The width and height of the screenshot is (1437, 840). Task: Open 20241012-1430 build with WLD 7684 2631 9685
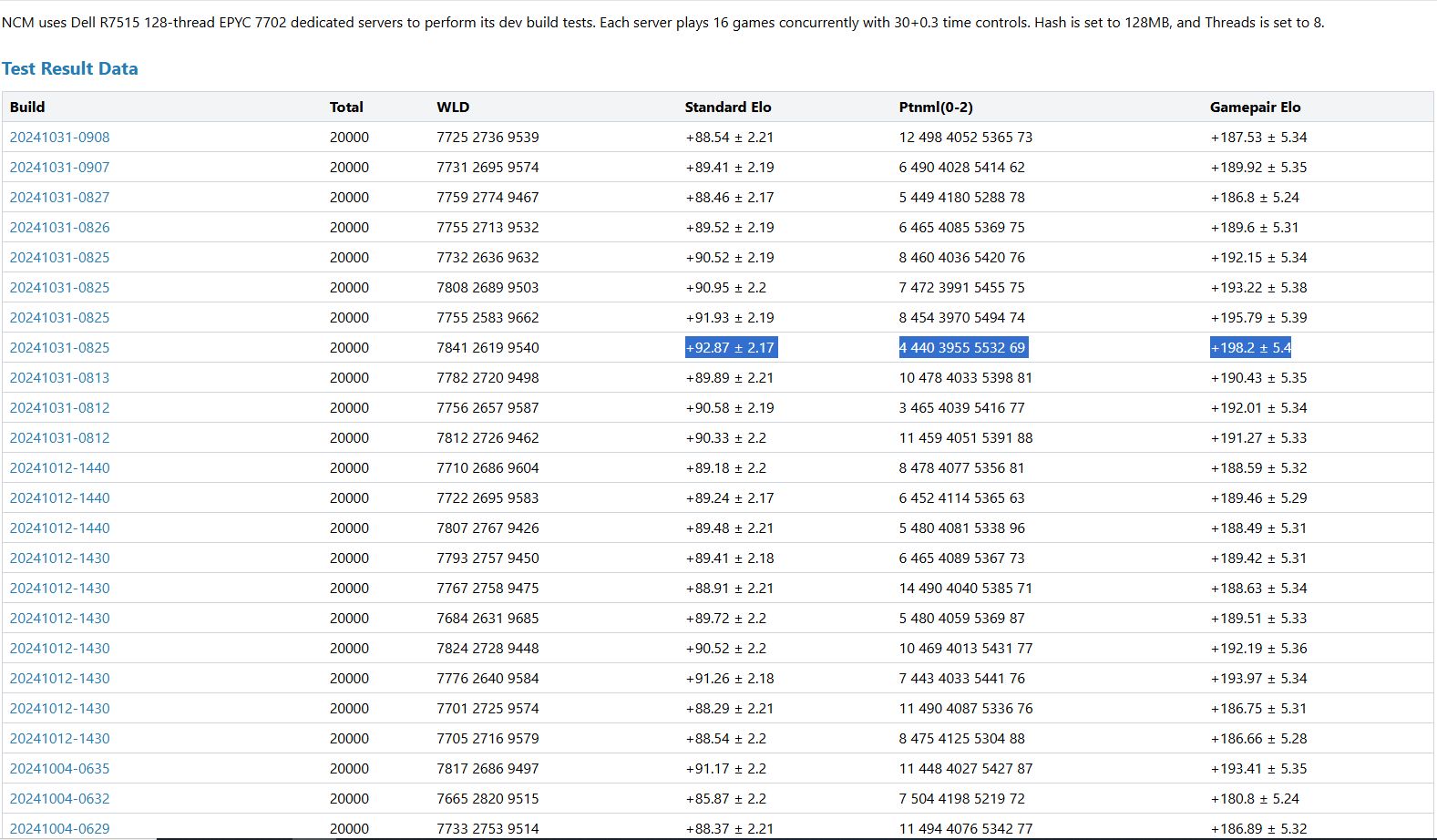59,618
